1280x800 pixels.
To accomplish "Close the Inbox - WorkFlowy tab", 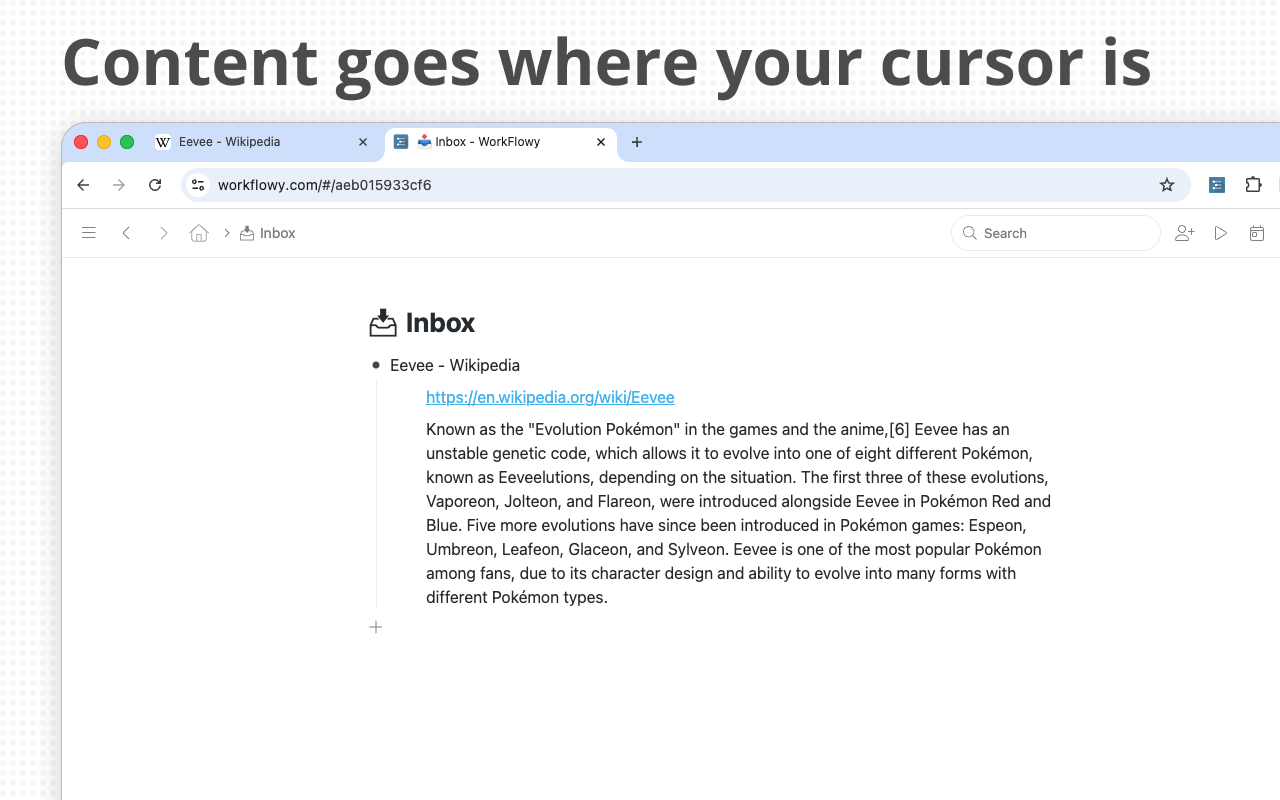I will click(x=601, y=142).
